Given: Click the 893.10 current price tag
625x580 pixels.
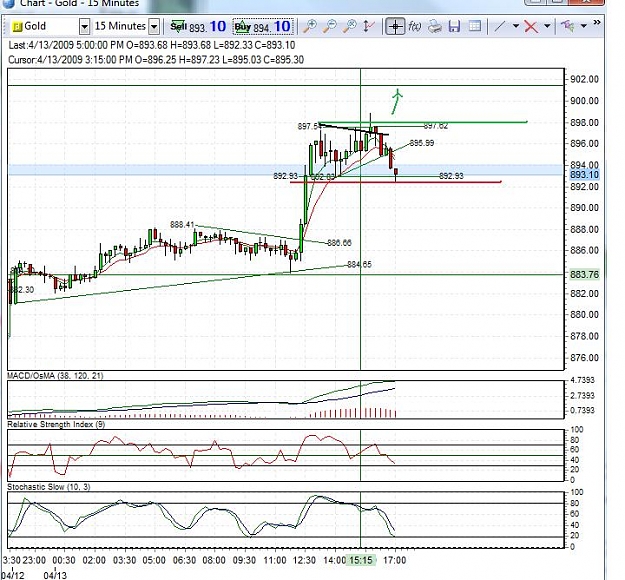Looking at the screenshot, I should tap(584, 175).
